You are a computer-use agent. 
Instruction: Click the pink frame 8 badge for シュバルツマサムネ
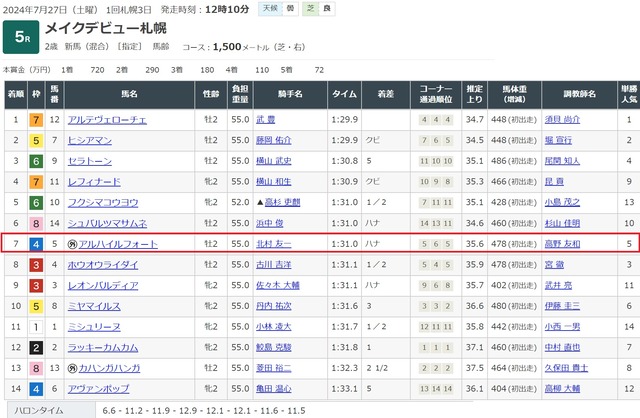(36, 223)
